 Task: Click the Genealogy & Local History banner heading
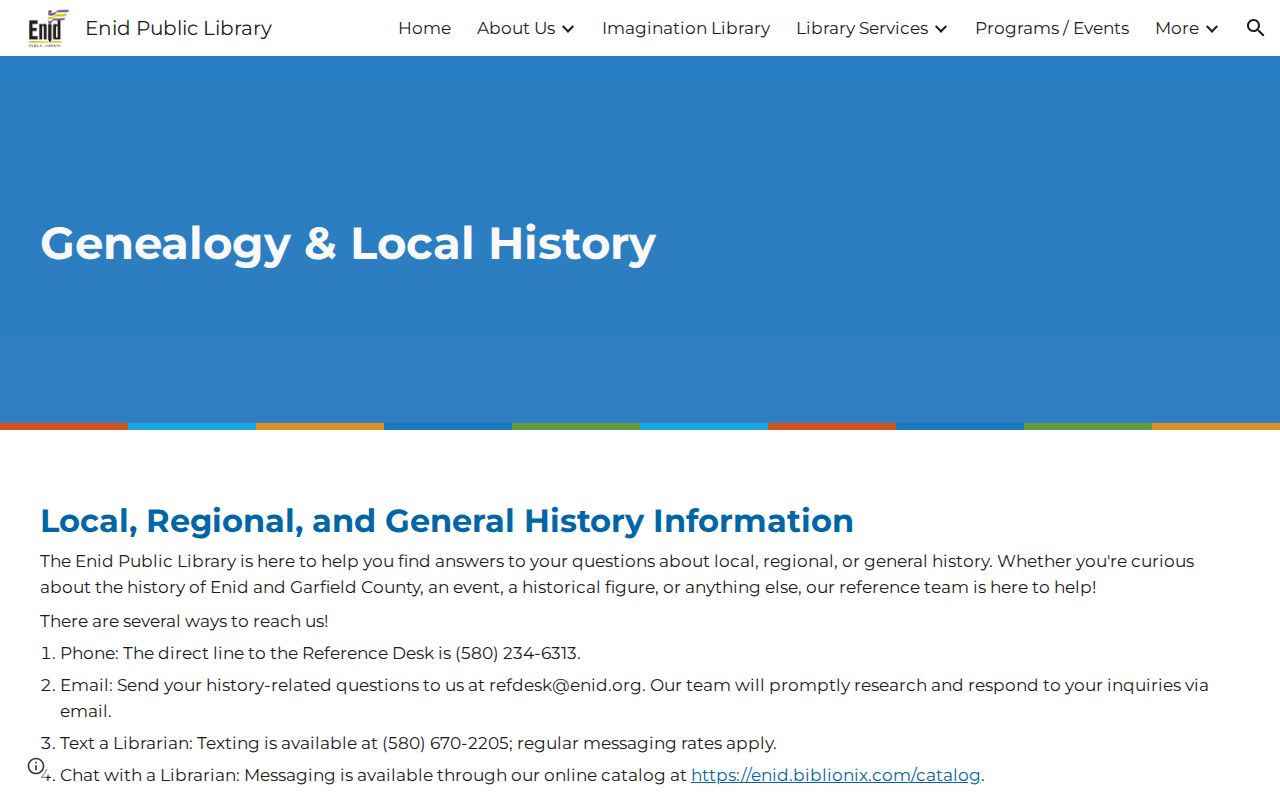(x=348, y=243)
